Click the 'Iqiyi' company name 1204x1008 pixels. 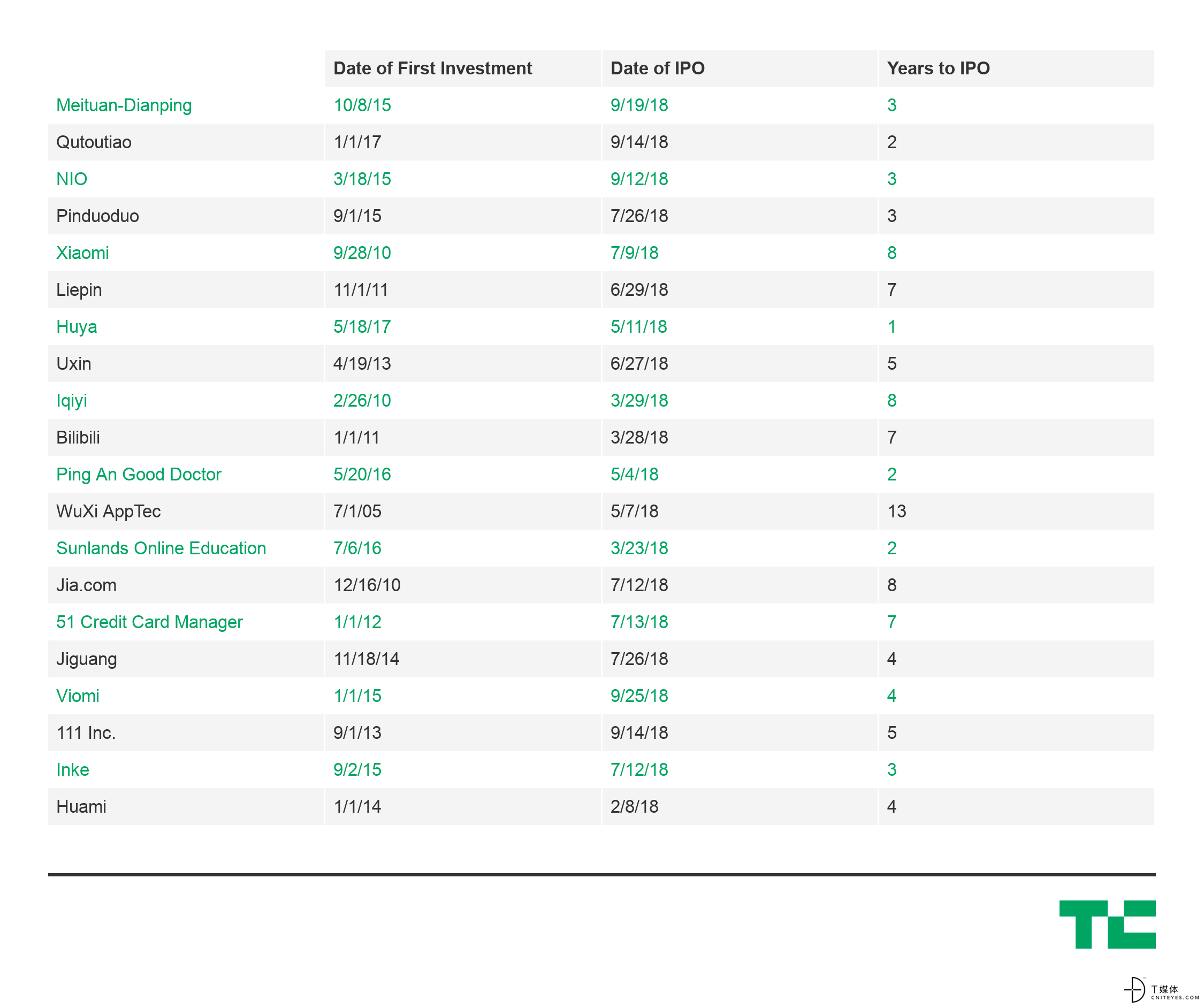pyautogui.click(x=72, y=401)
